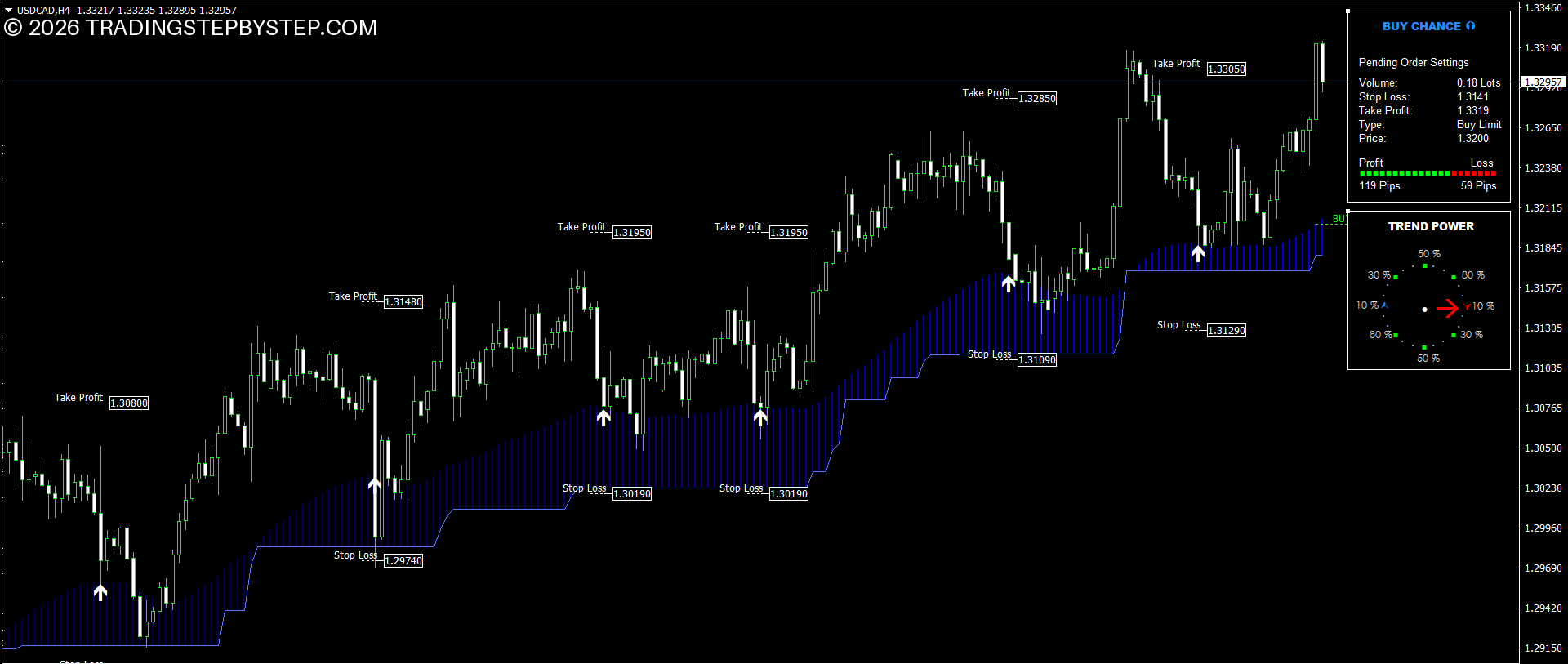The height and width of the screenshot is (664, 1568).
Task: Click the red loss segment of the Profit/Loss bar
Action: pos(1474,173)
